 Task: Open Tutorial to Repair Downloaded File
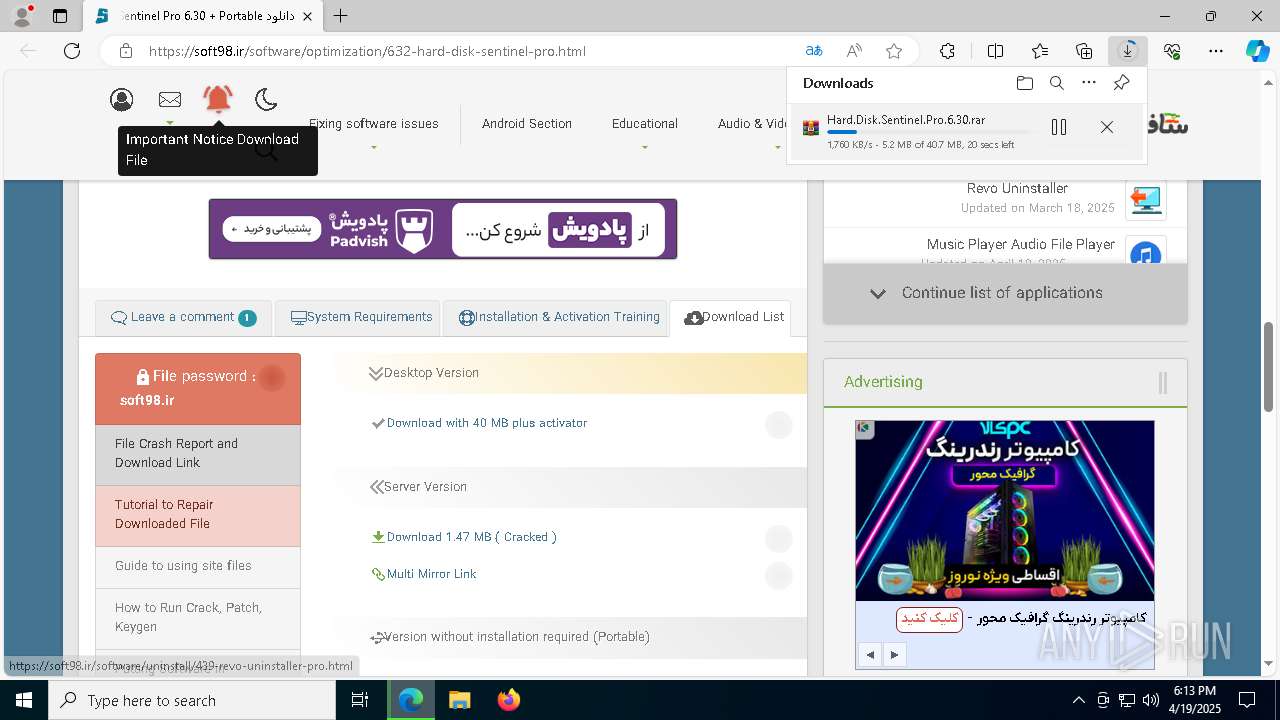pyautogui.click(x=198, y=514)
